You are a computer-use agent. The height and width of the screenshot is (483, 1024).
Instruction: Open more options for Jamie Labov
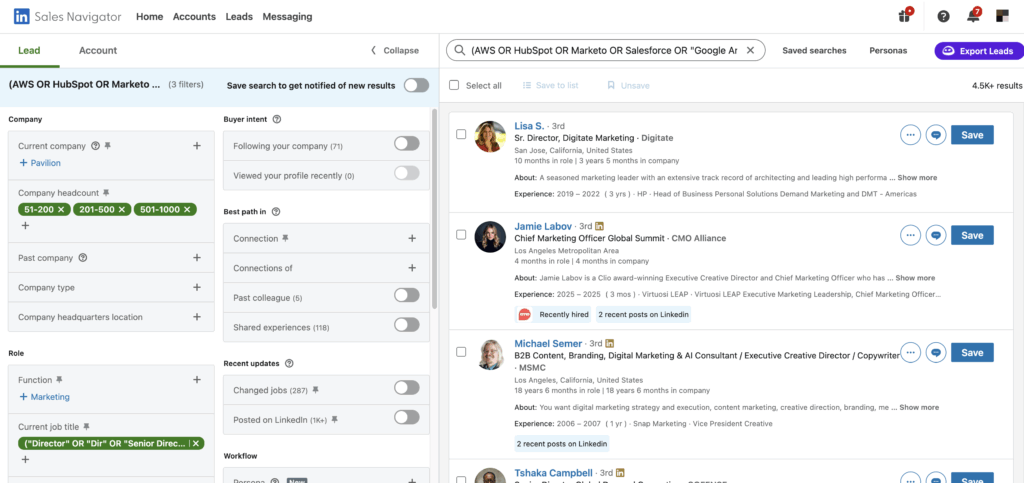pyautogui.click(x=910, y=235)
